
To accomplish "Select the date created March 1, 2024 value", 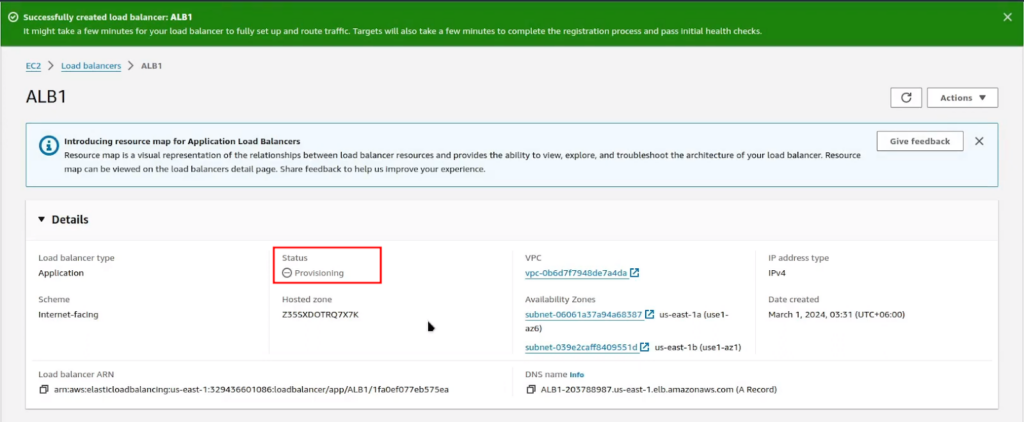I will [x=837, y=314].
